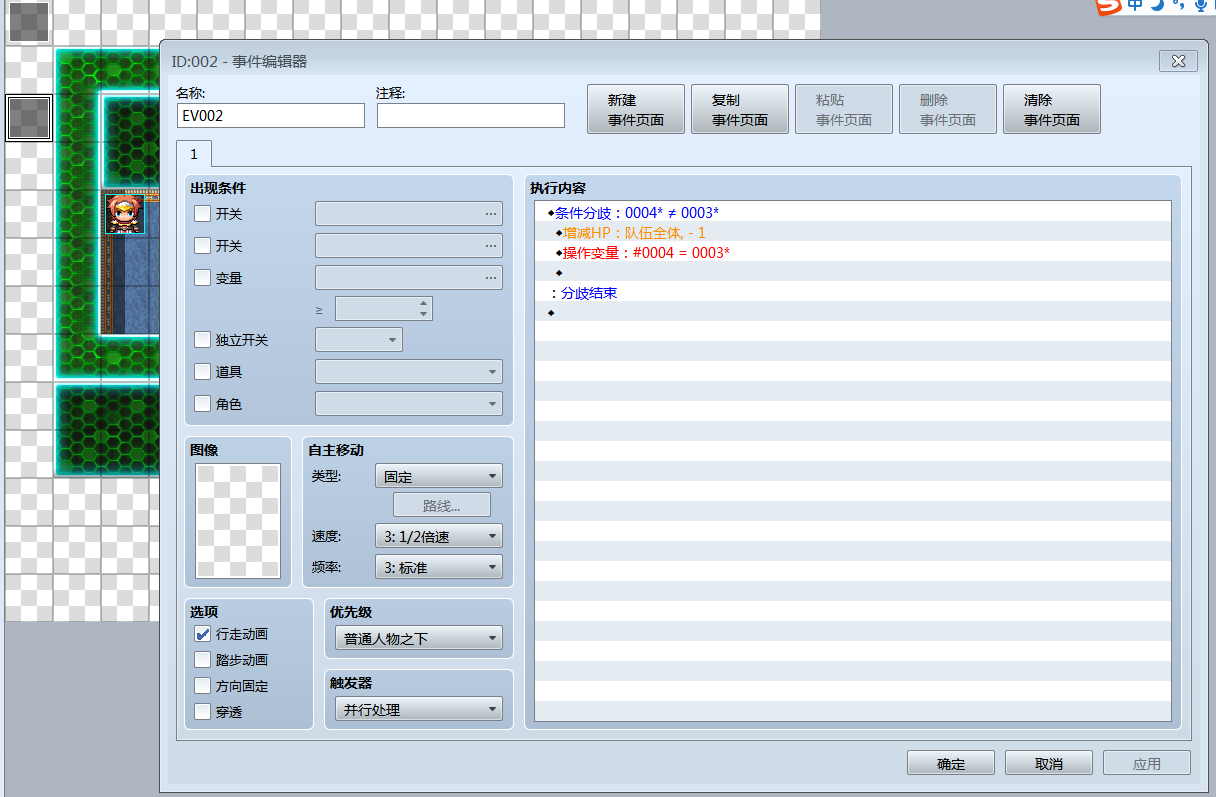Click the 新建事件页面 button
This screenshot has width=1216, height=797.
636,109
